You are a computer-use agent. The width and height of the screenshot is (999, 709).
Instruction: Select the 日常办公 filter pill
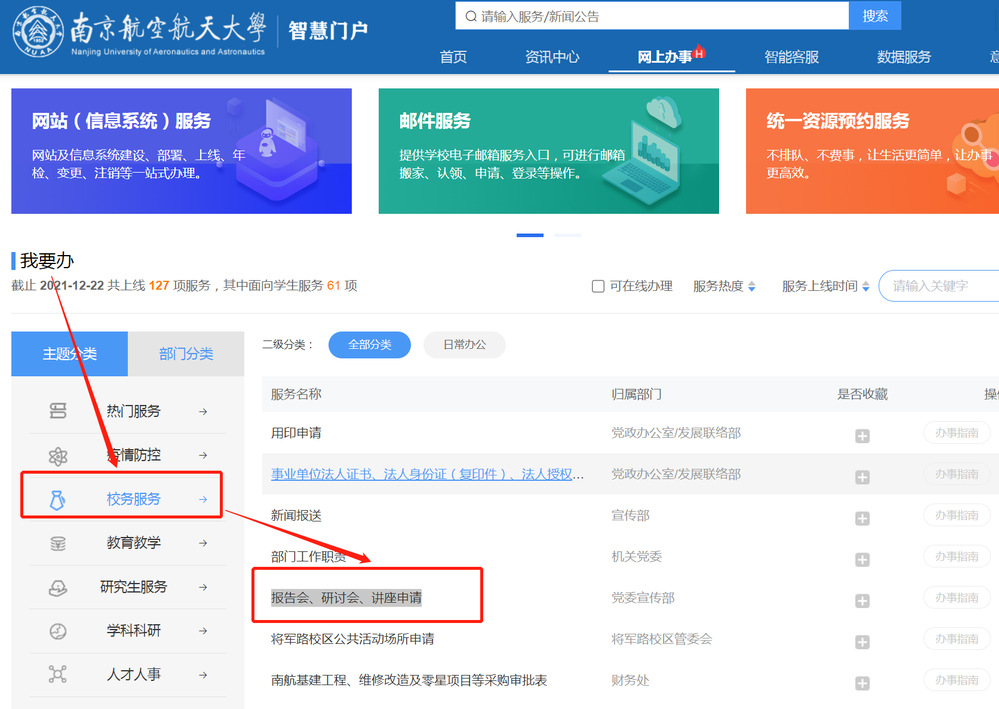[x=464, y=345]
